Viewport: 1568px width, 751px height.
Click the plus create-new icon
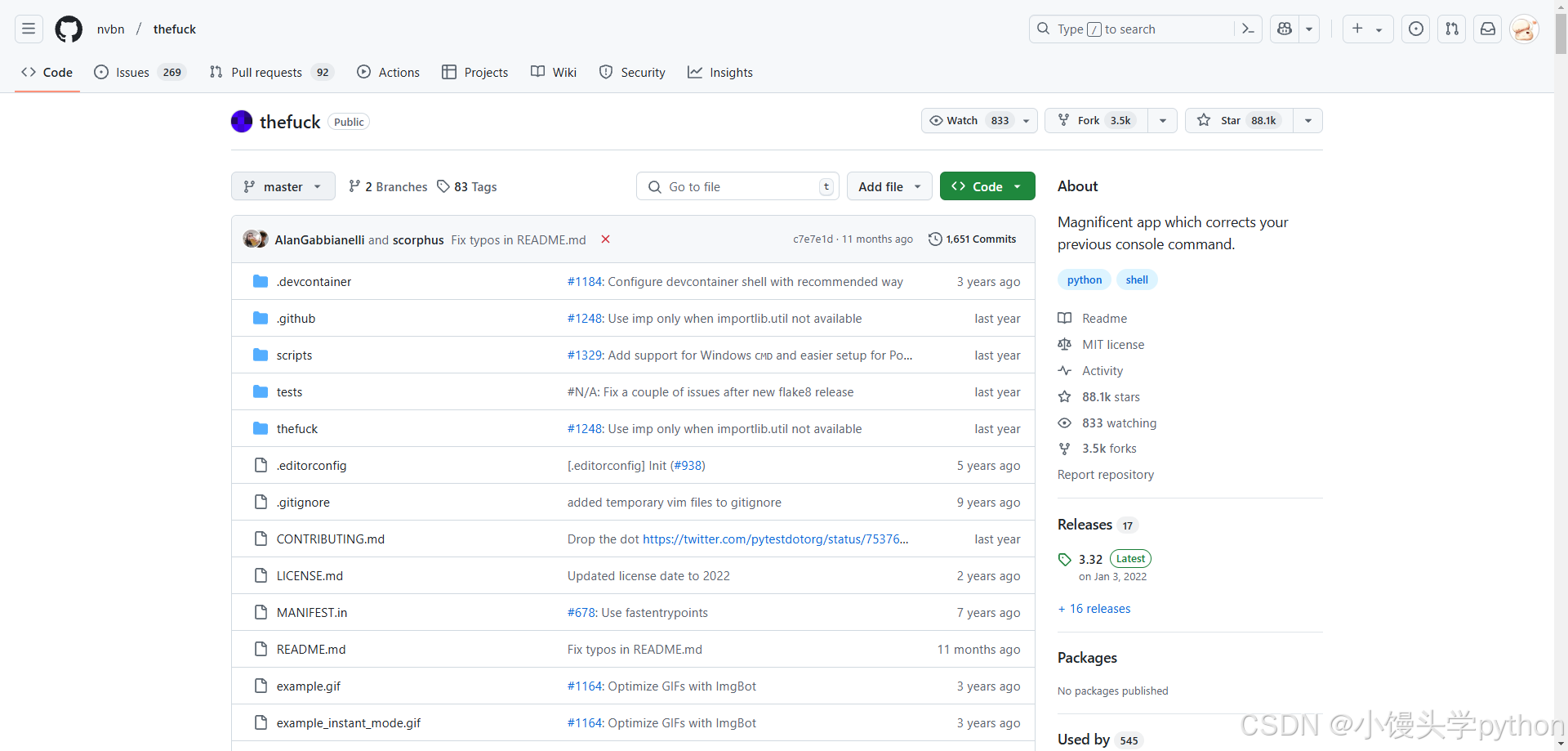click(x=1357, y=29)
